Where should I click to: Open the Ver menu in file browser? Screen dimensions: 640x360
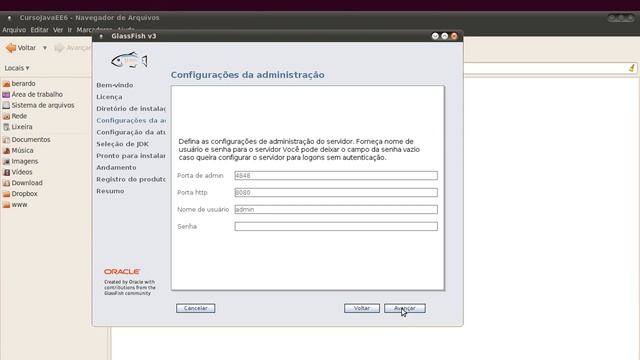click(58, 30)
